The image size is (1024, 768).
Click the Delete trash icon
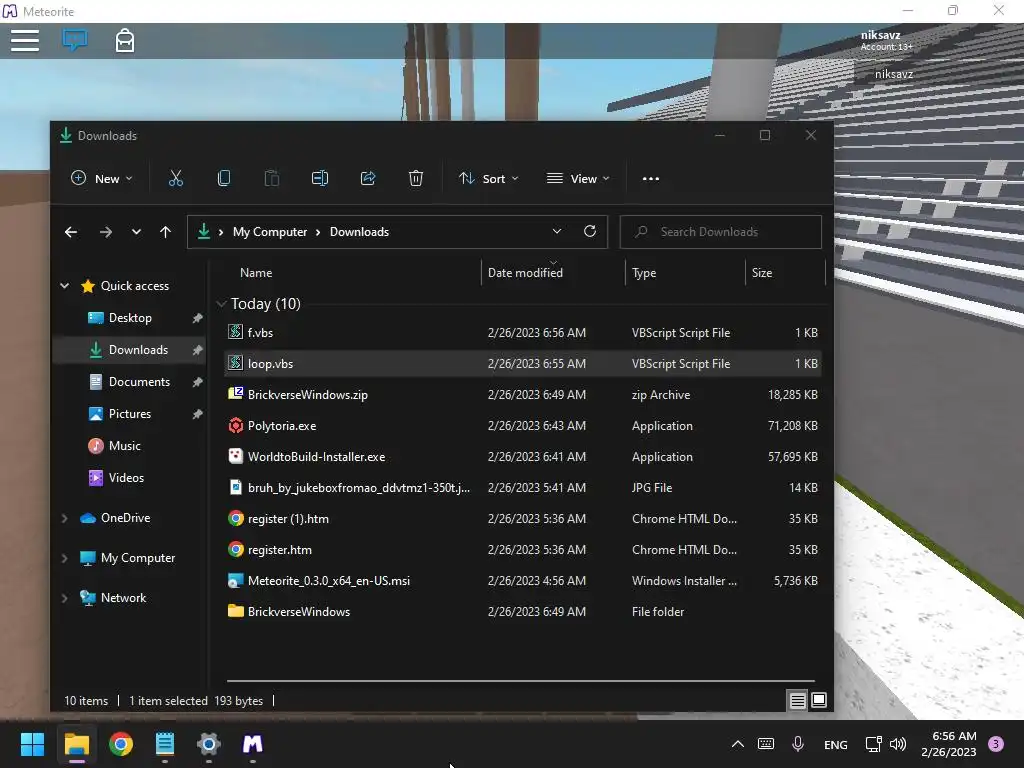(416, 178)
